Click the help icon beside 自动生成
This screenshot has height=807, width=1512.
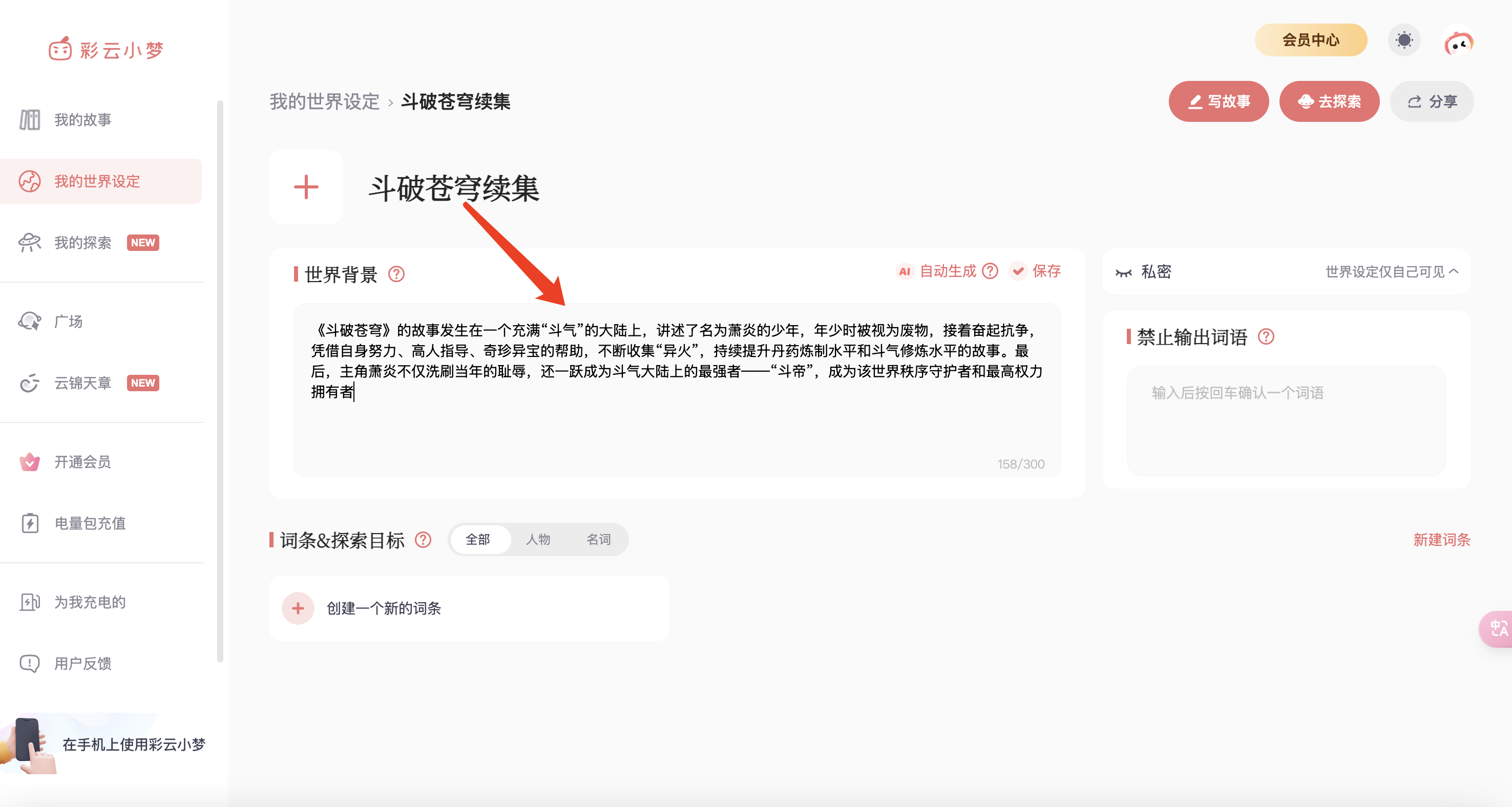pos(990,271)
